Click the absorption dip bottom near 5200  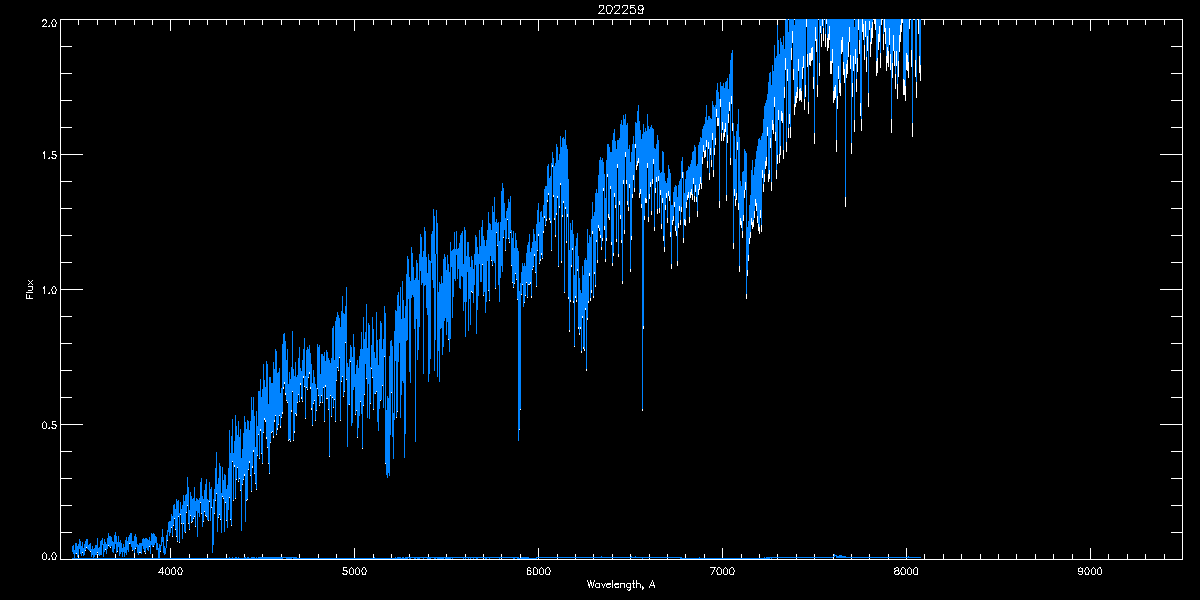pyautogui.click(x=387, y=473)
